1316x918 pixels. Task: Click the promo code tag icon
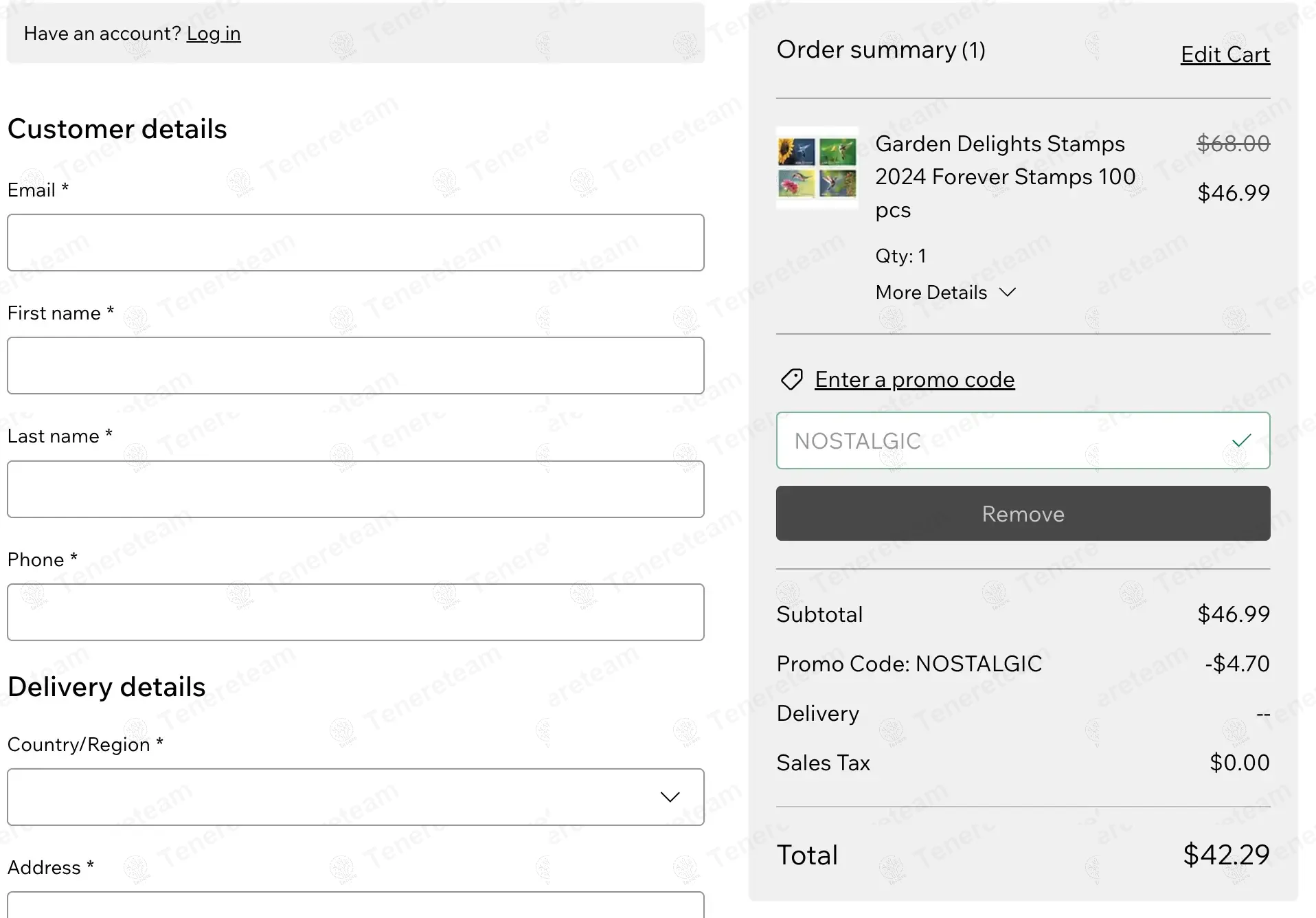(791, 379)
